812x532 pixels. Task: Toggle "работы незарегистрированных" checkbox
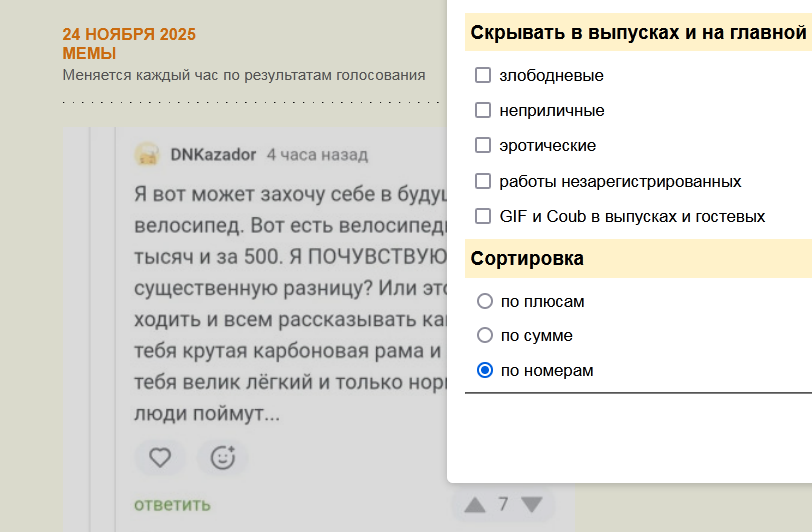tap(483, 181)
